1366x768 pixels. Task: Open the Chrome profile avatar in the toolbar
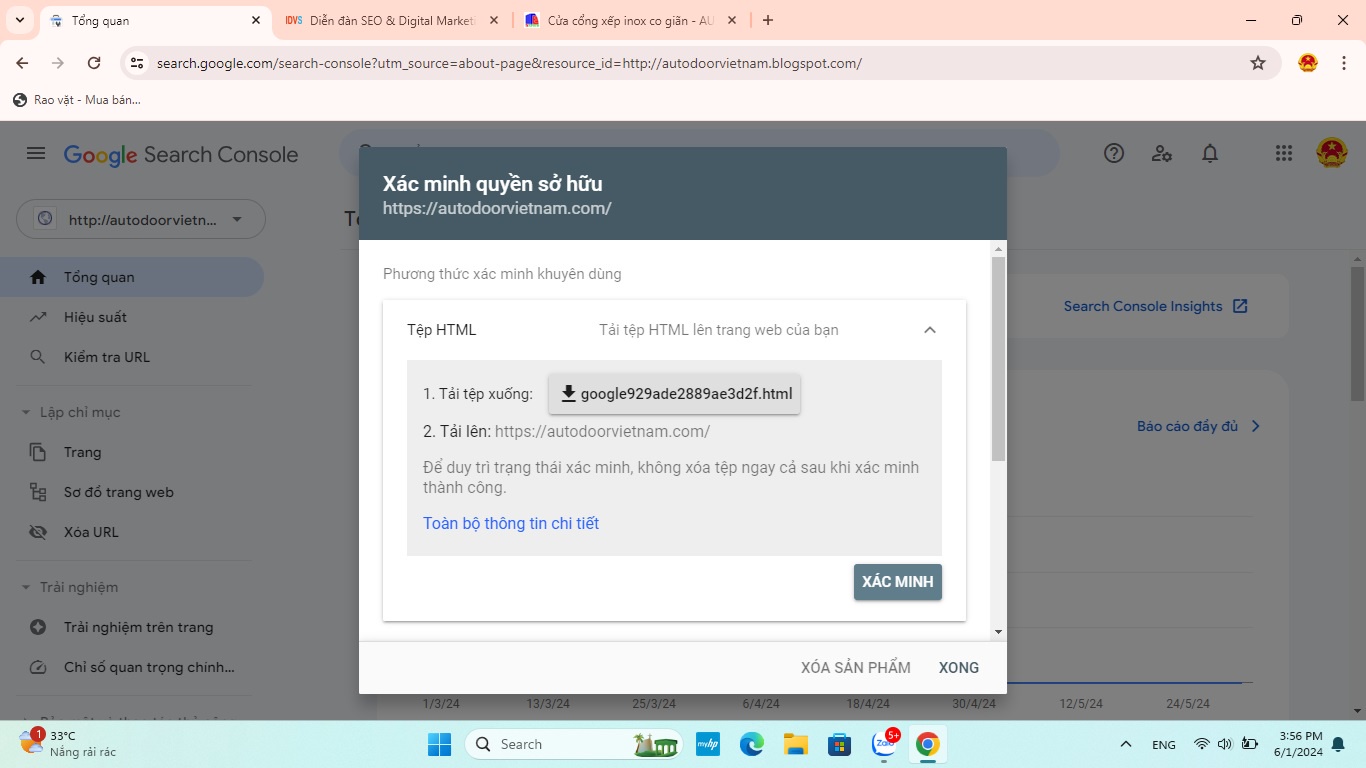(x=1308, y=63)
